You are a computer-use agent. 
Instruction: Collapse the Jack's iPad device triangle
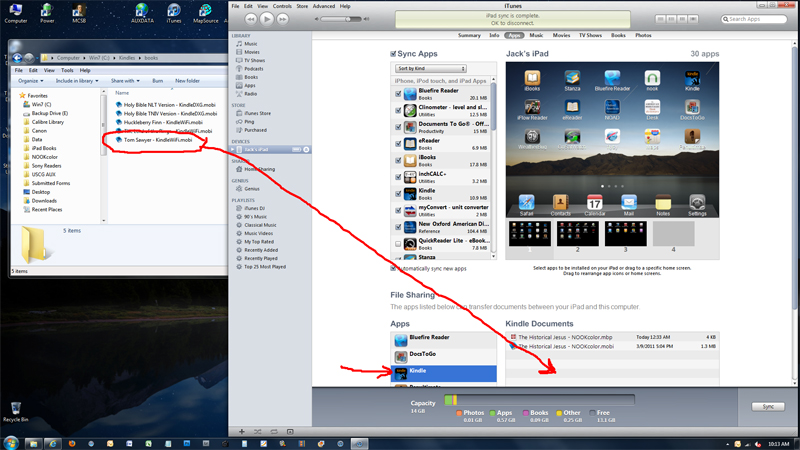[233, 149]
